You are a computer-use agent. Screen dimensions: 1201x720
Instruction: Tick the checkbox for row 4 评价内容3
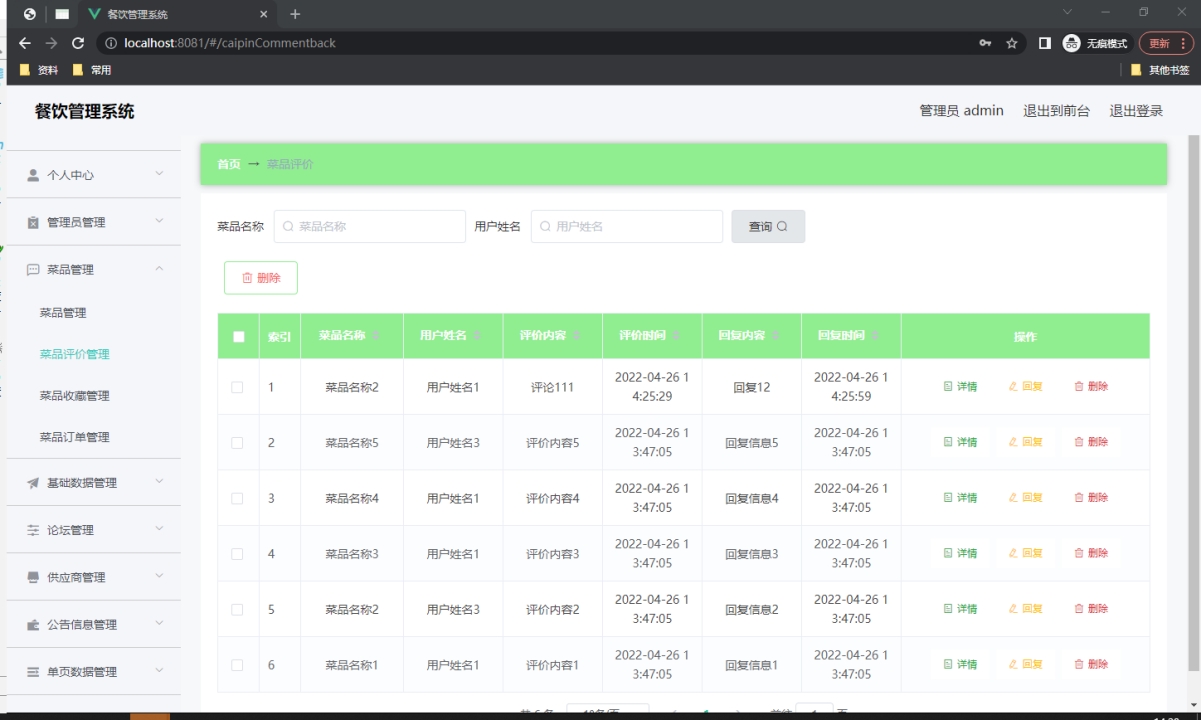(237, 553)
